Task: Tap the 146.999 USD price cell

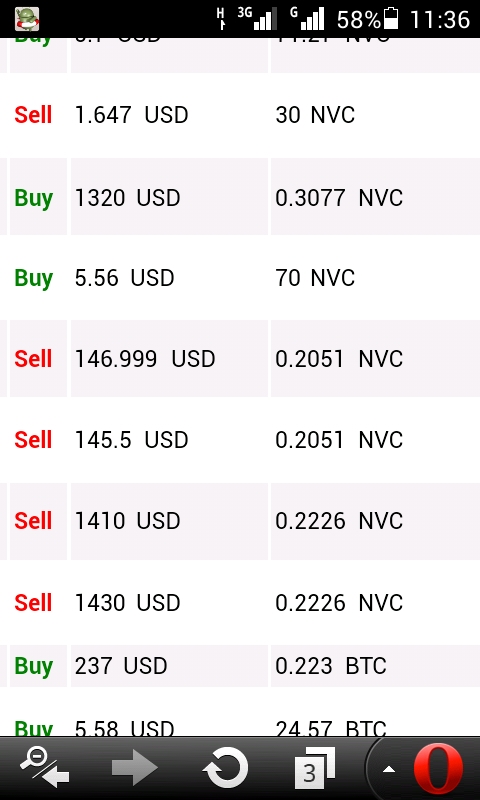Action: click(169, 359)
